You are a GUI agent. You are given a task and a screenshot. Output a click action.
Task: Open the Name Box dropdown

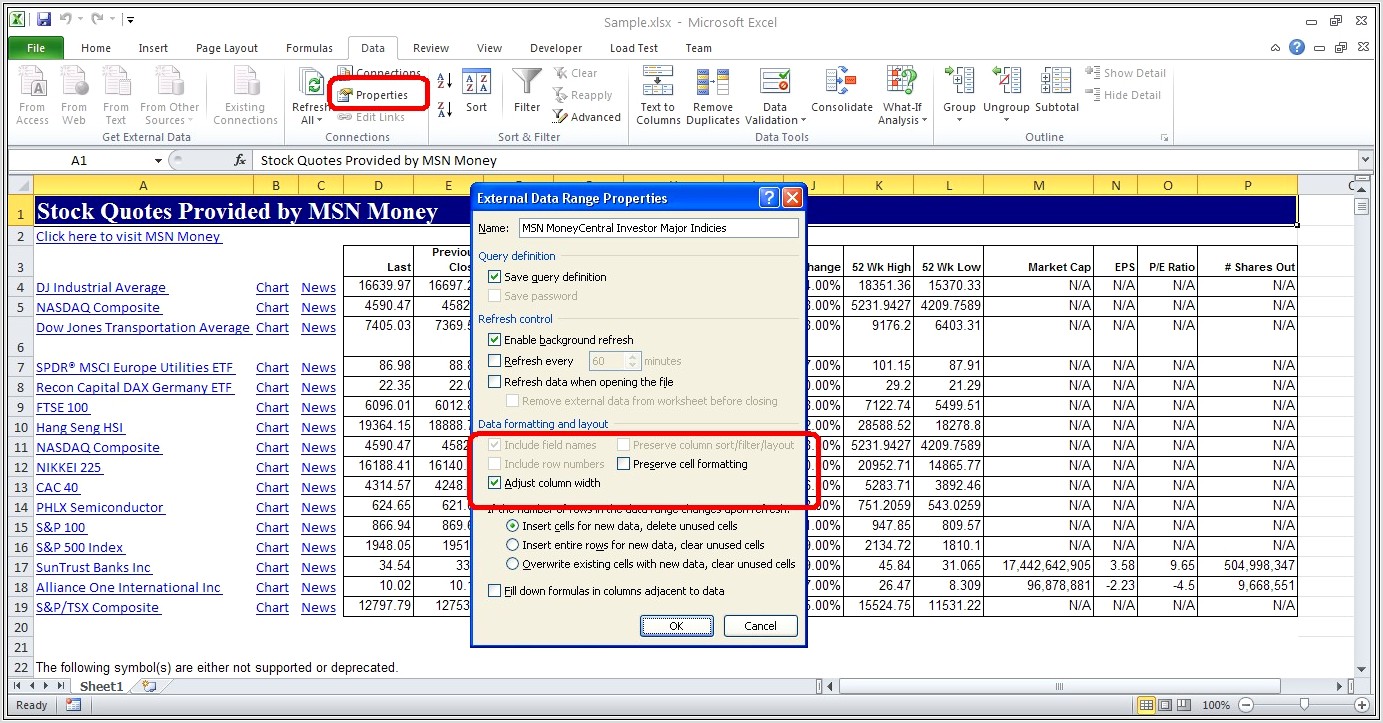[x=158, y=160]
